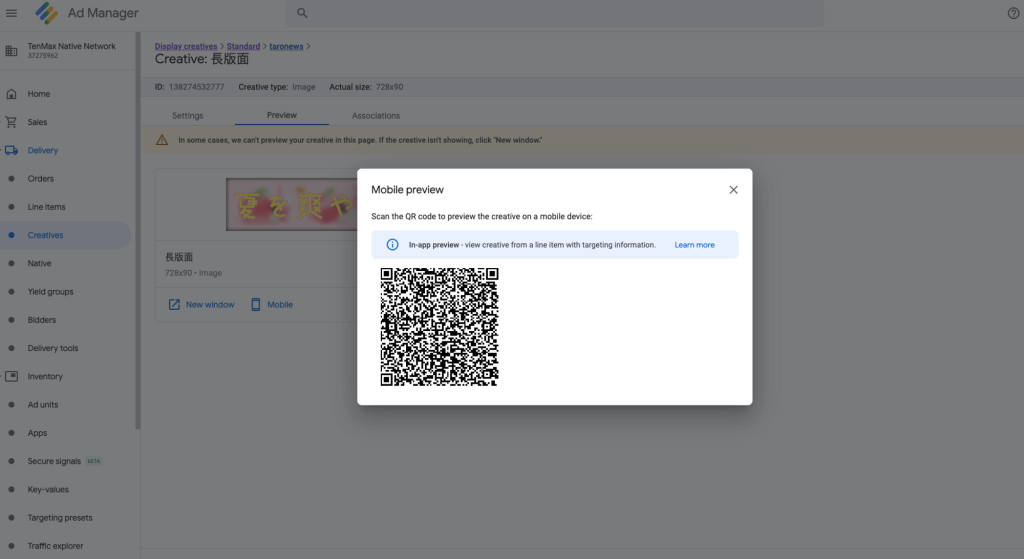This screenshot has height=559, width=1024.
Task: Click the Home house icon
Action: point(11,94)
